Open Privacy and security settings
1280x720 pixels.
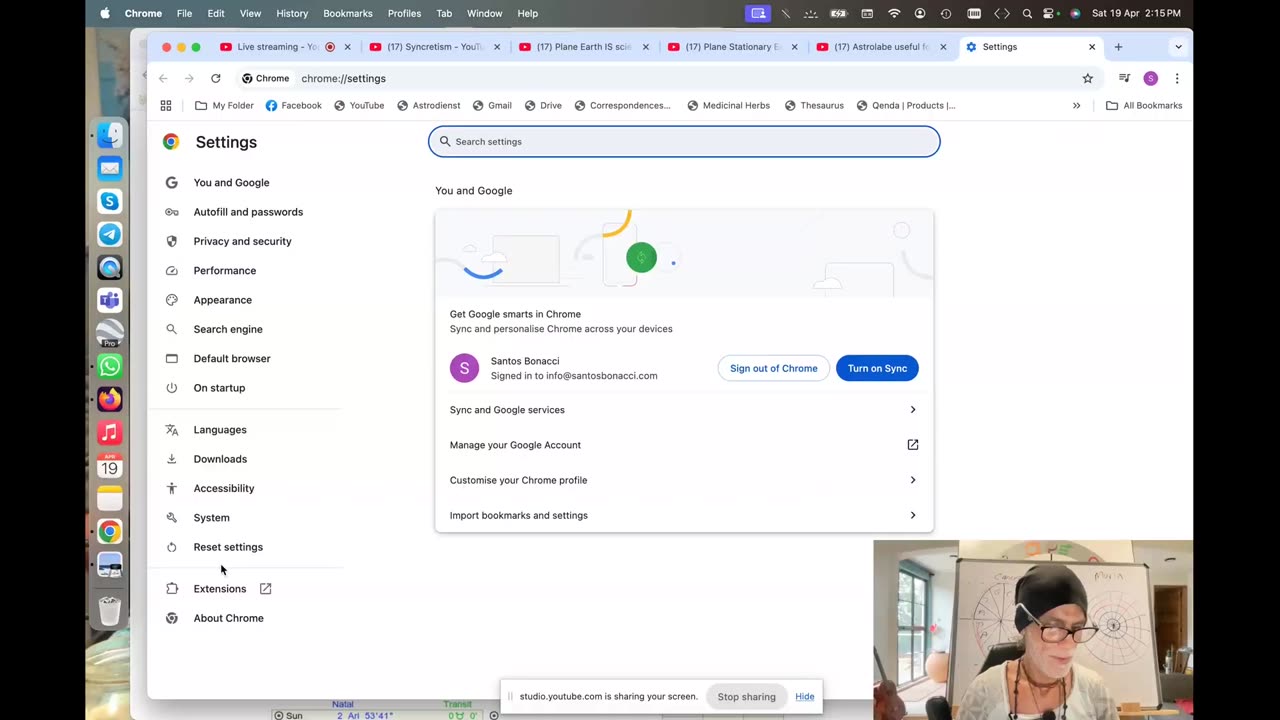coord(242,241)
